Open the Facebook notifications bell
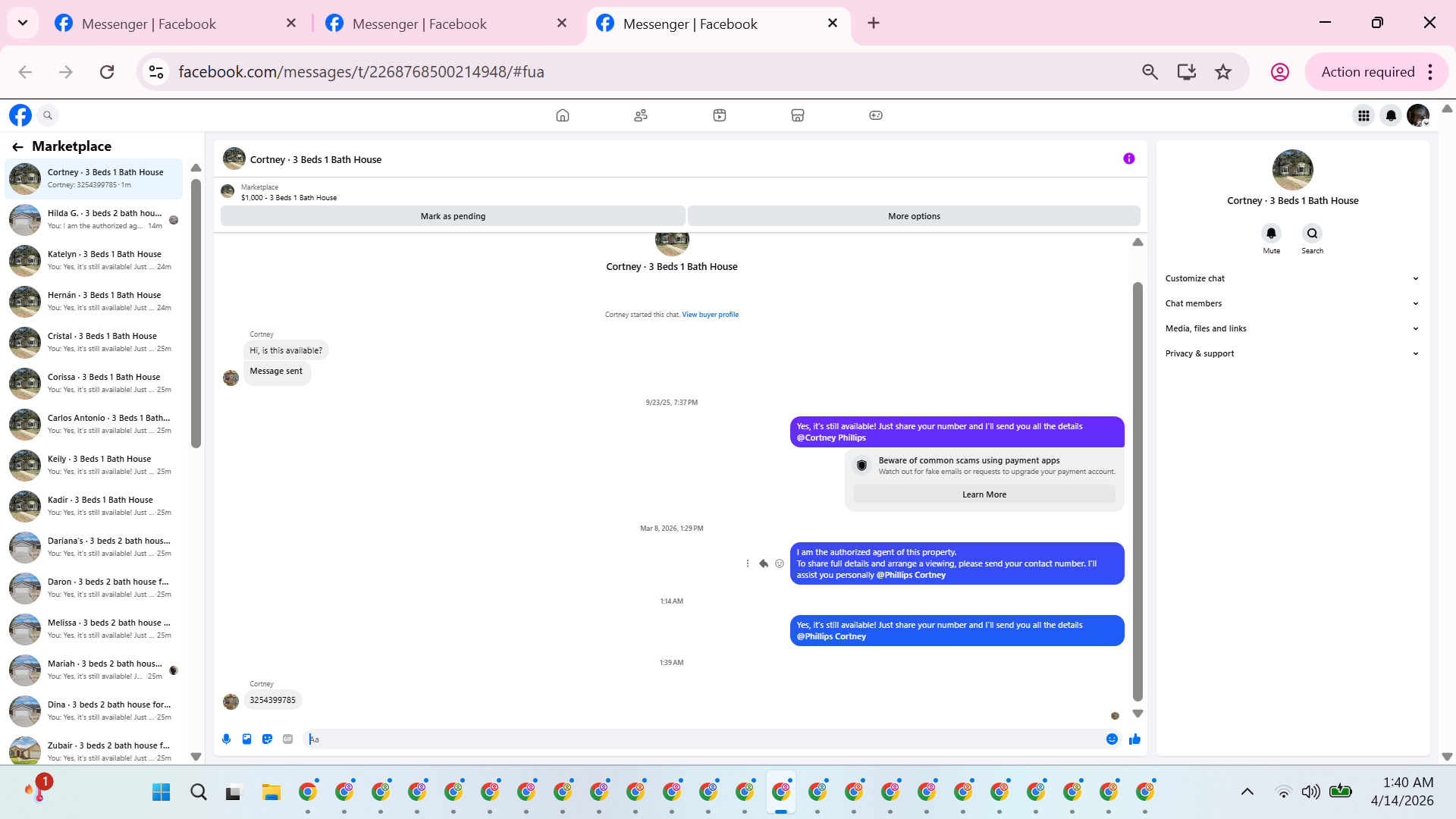Image resolution: width=1456 pixels, height=819 pixels. pos(1391,115)
